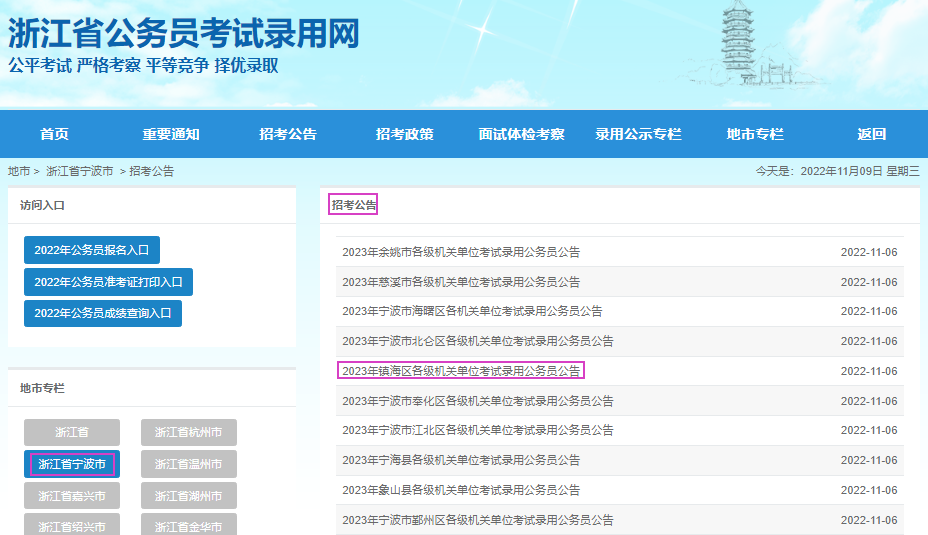This screenshot has width=928, height=535.
Task: Select 招考公告 in the top navigation
Action: [288, 134]
